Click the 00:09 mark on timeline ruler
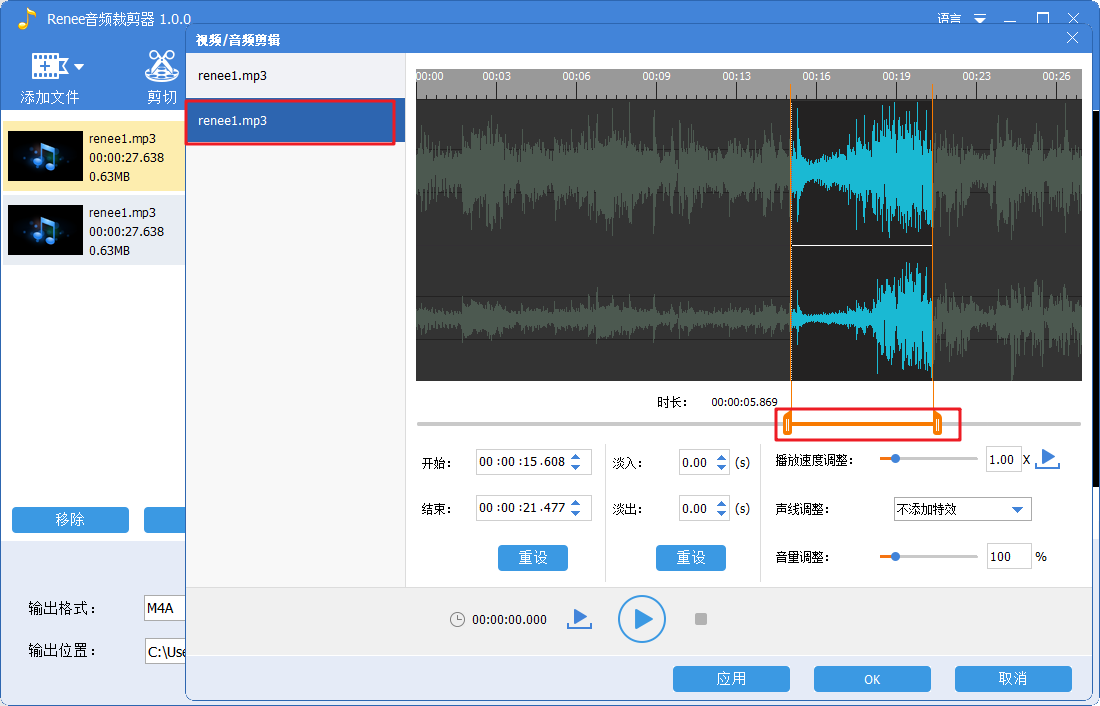The width and height of the screenshot is (1100, 706). point(656,76)
